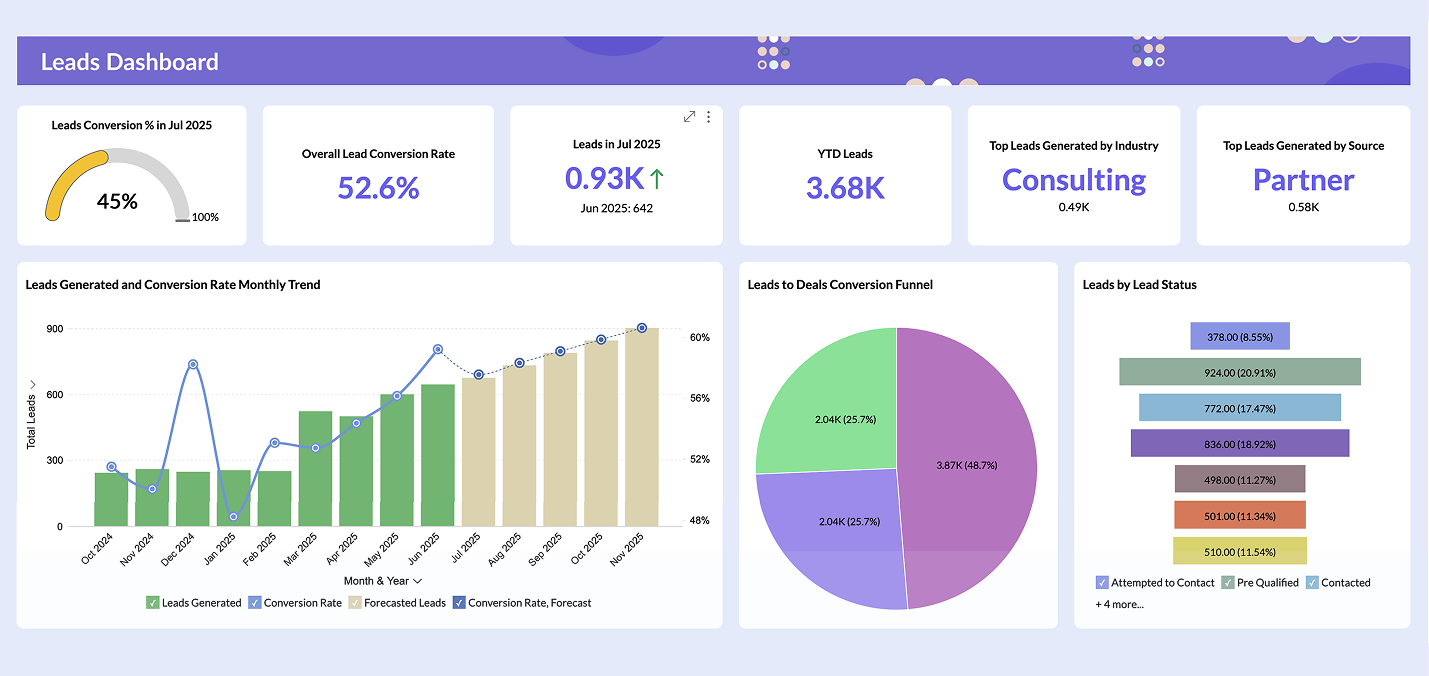1429x676 pixels.
Task: Show the "+ 4 more..." legend items
Action: point(1118,604)
